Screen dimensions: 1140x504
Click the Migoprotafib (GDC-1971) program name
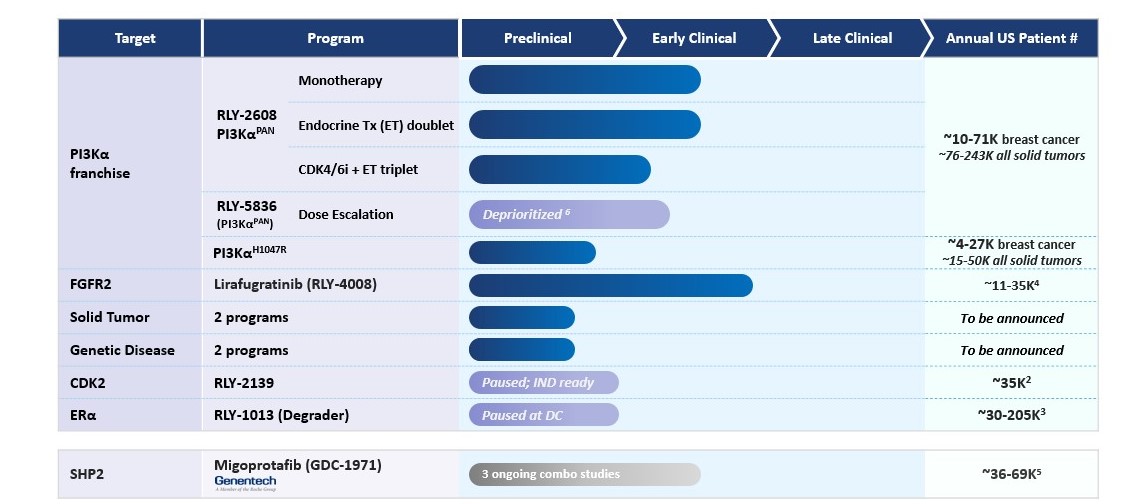pyautogui.click(x=298, y=465)
